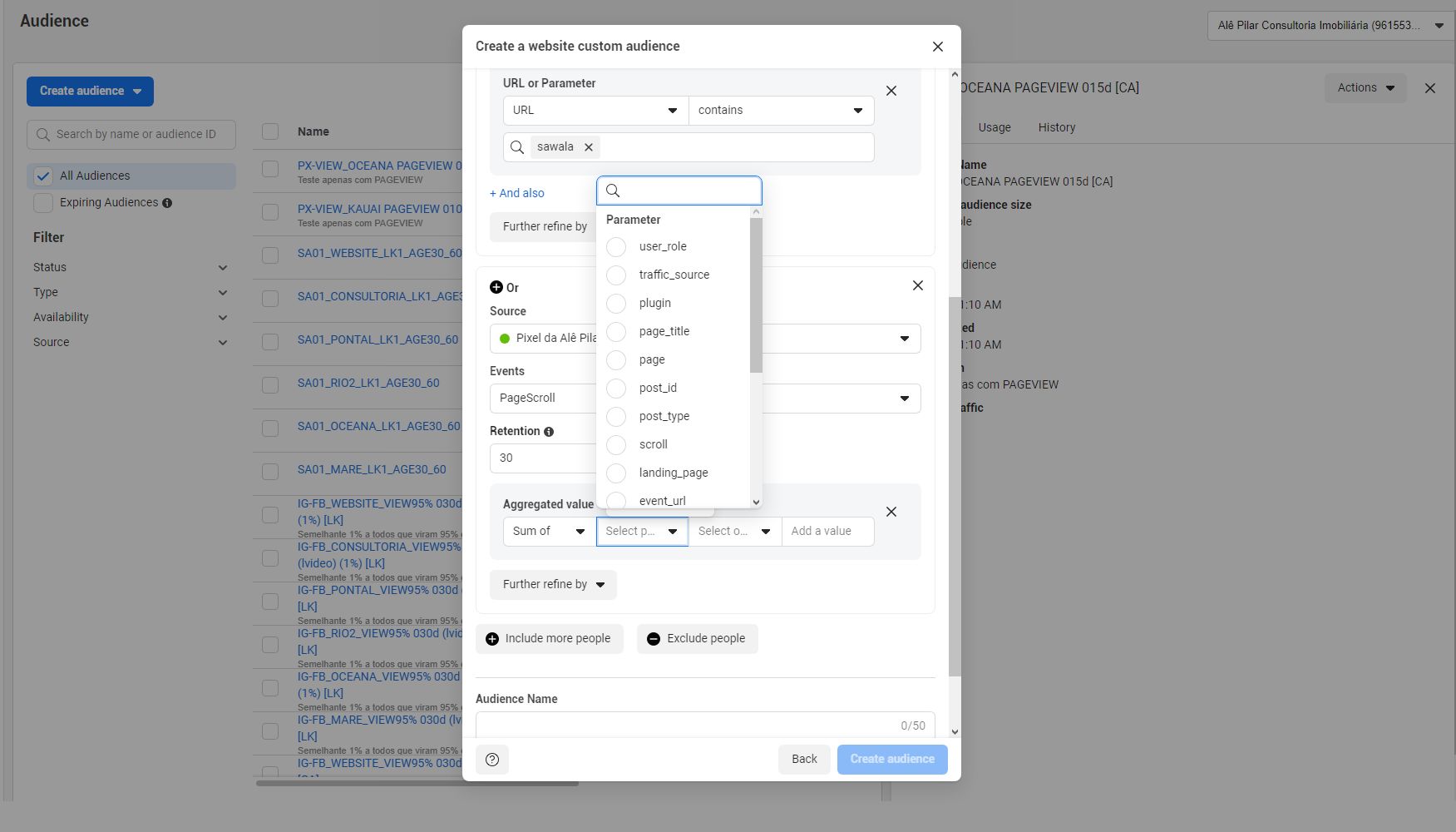1456x832 pixels.
Task: Expand the Status filter section
Action: (x=131, y=268)
